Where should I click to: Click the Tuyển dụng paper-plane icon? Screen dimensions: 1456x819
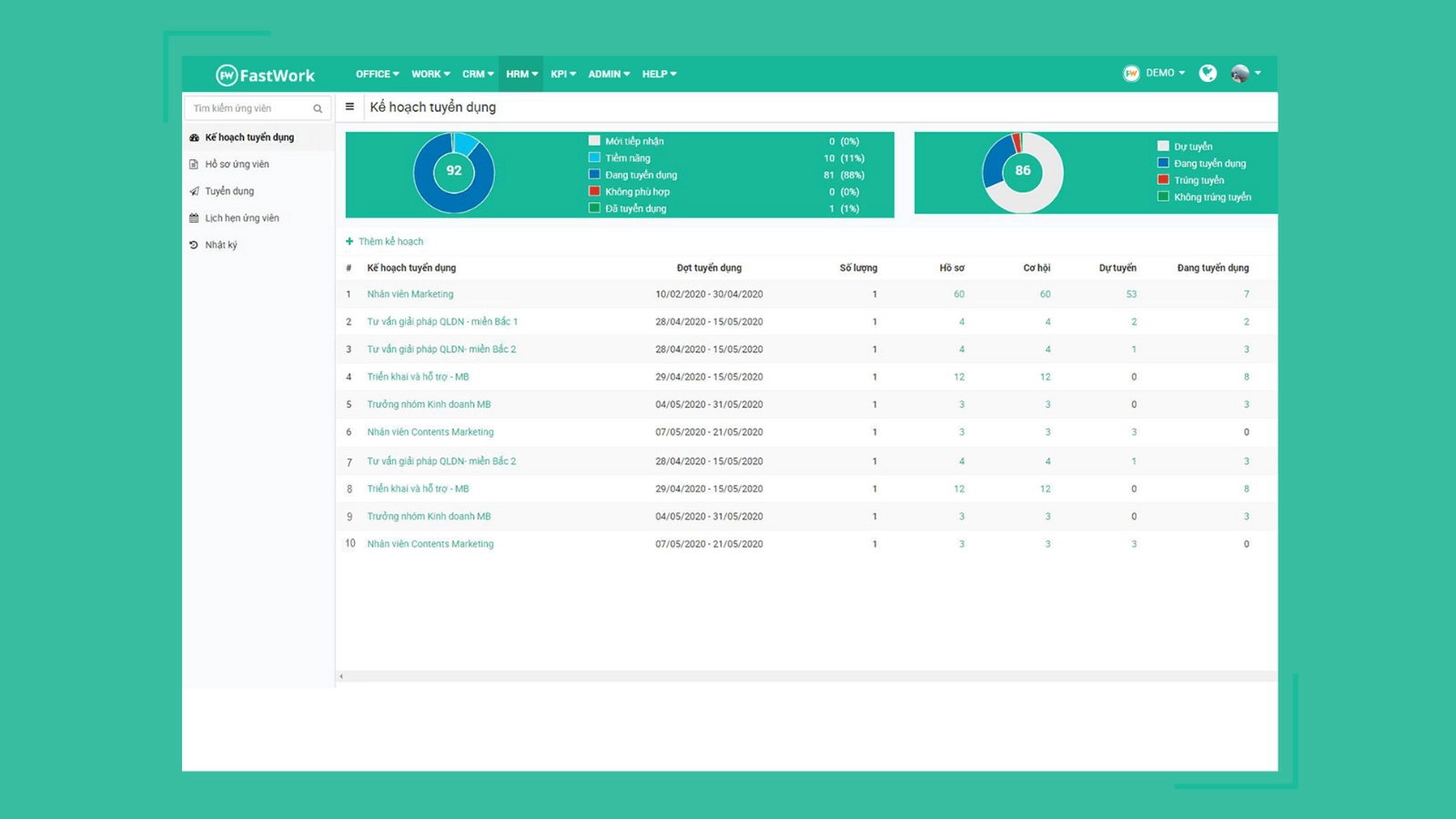[194, 191]
